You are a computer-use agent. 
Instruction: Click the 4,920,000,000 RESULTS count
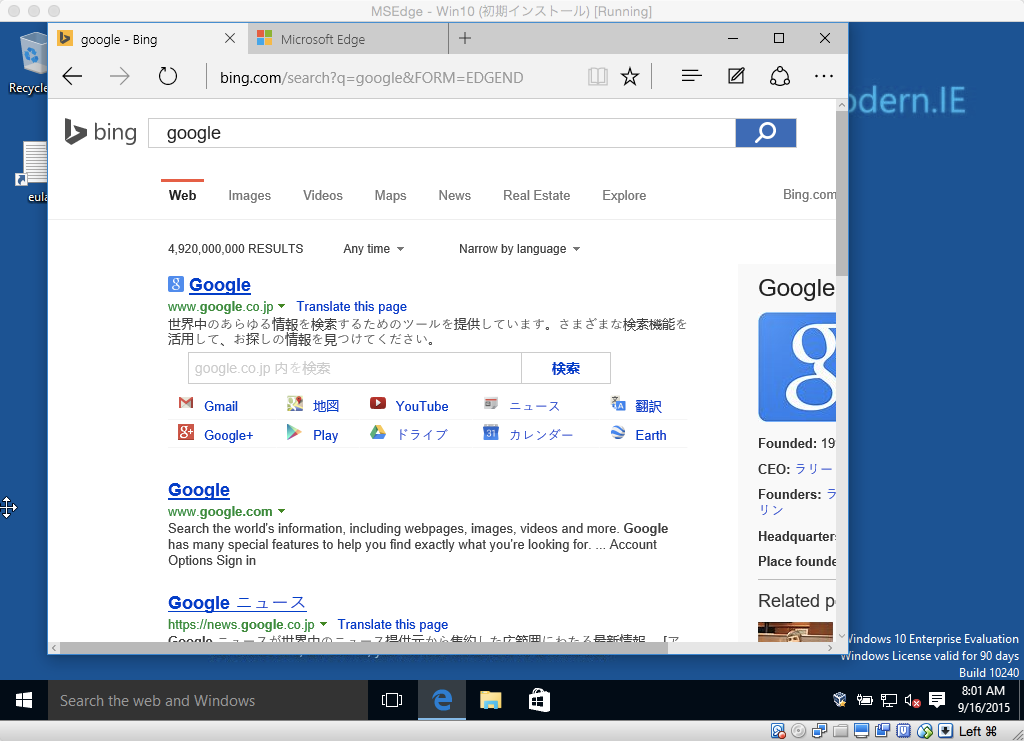236,249
